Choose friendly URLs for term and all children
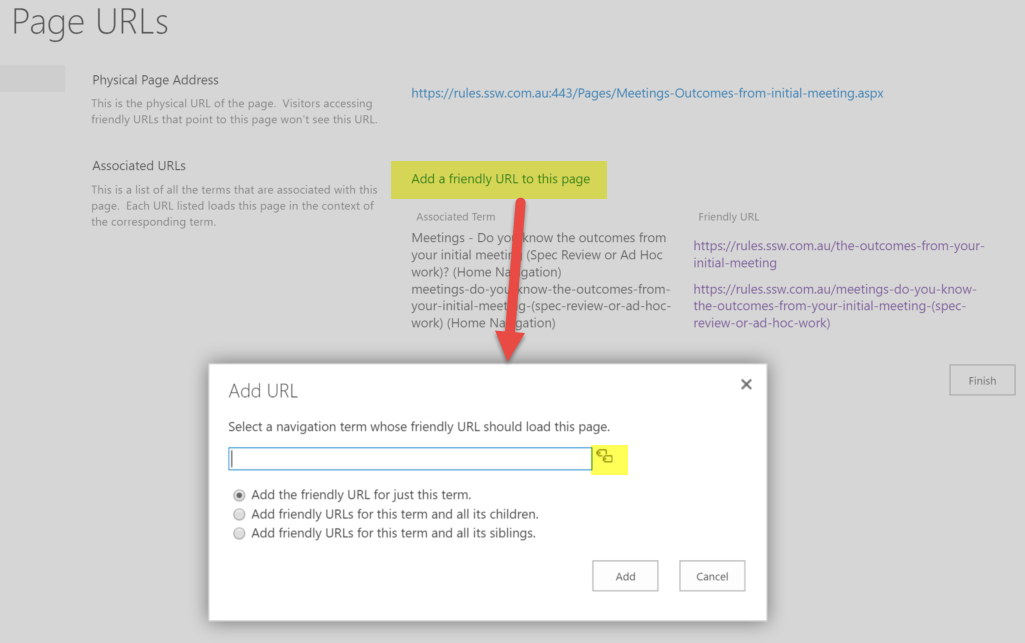1025x643 pixels. [x=239, y=514]
